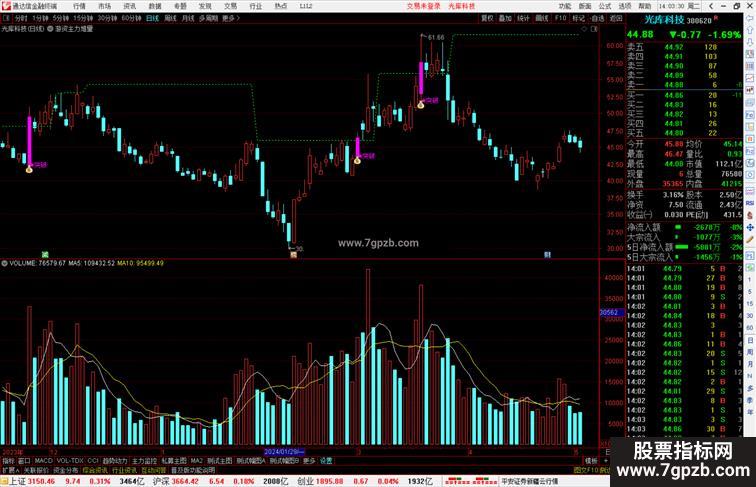Open the 关联报价 tab
This screenshot has height=487, width=756.
tap(36, 470)
